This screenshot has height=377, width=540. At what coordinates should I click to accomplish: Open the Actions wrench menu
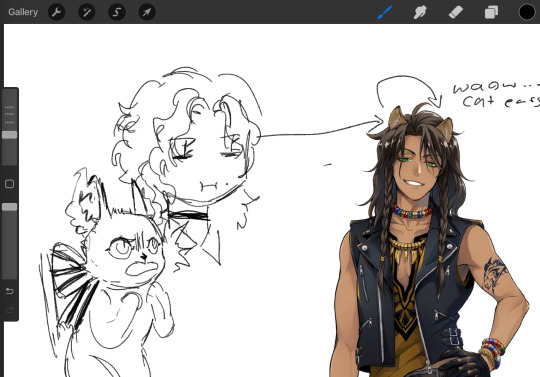tap(56, 12)
